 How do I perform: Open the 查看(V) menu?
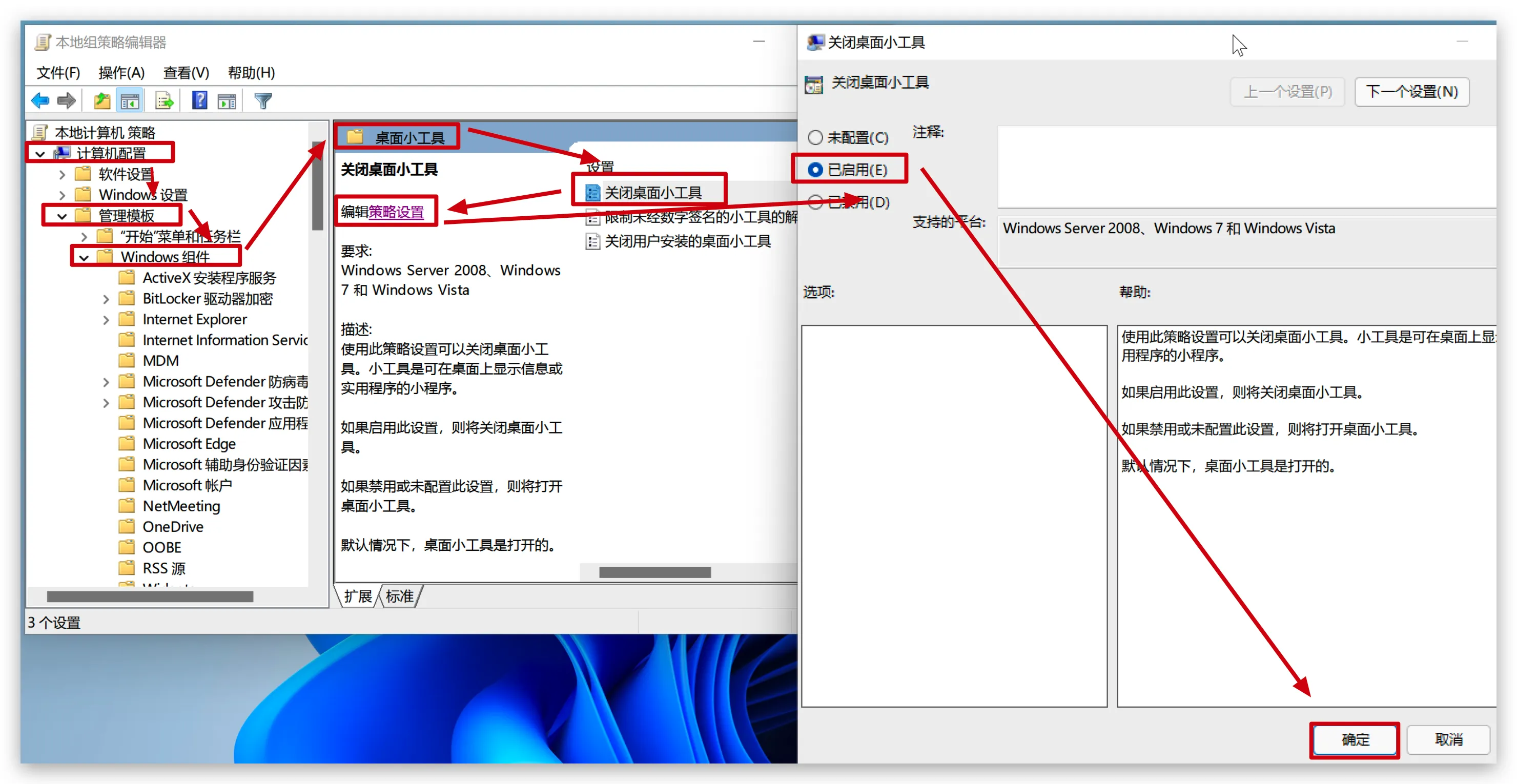[x=186, y=72]
